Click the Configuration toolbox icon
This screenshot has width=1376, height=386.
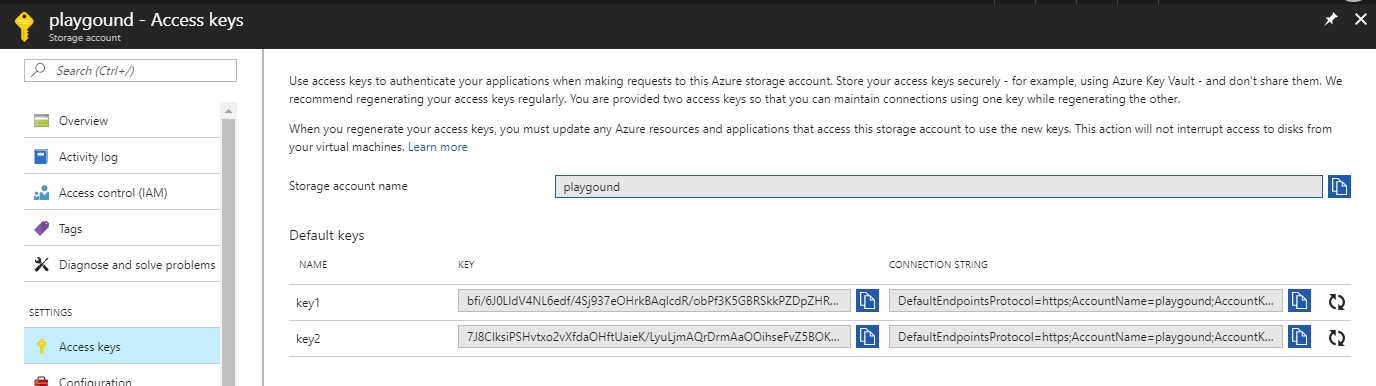point(41,381)
